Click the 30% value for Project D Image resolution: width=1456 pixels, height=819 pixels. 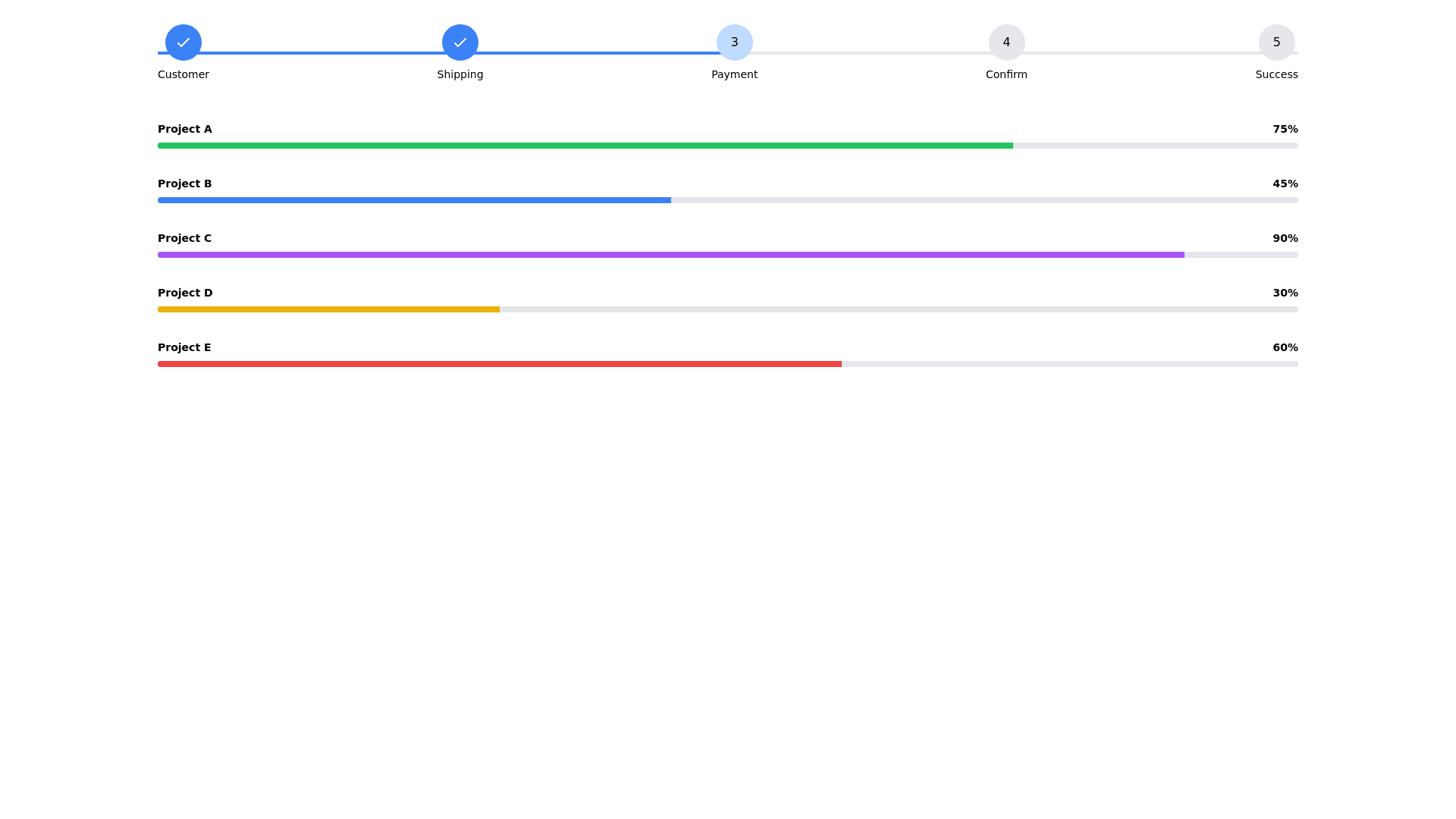[1285, 293]
